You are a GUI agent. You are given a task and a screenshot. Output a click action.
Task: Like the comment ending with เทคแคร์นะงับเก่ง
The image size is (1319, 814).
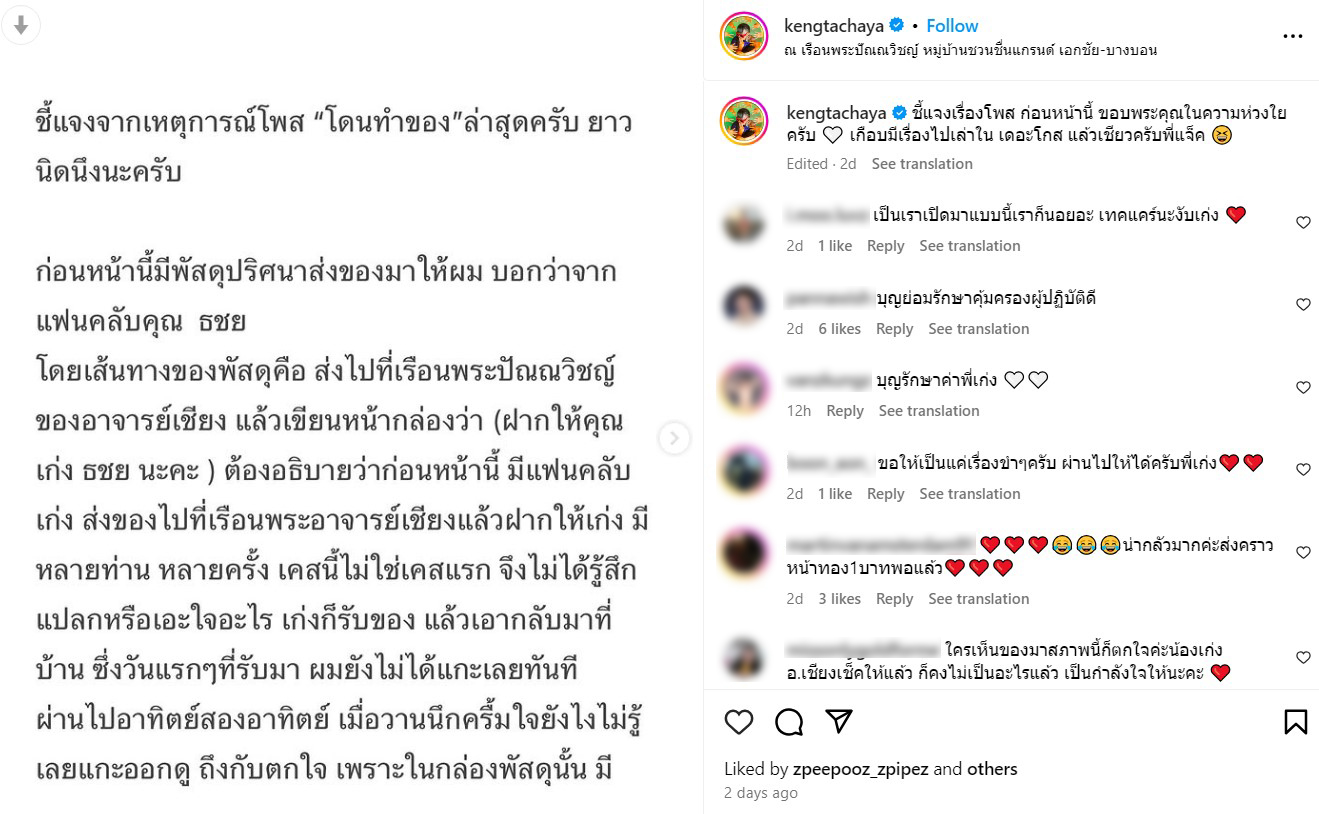pyautogui.click(x=1303, y=223)
